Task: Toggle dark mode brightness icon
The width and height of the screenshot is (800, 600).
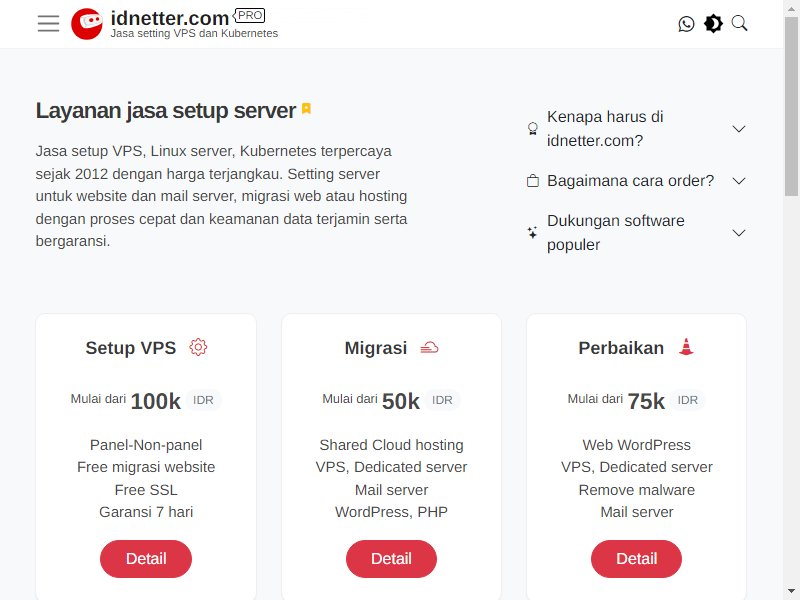Action: coord(713,23)
